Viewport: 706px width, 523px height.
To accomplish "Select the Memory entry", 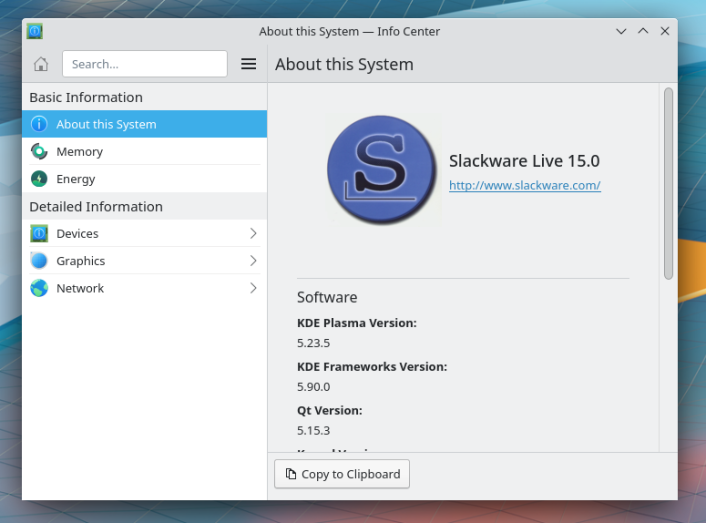I will pyautogui.click(x=145, y=151).
